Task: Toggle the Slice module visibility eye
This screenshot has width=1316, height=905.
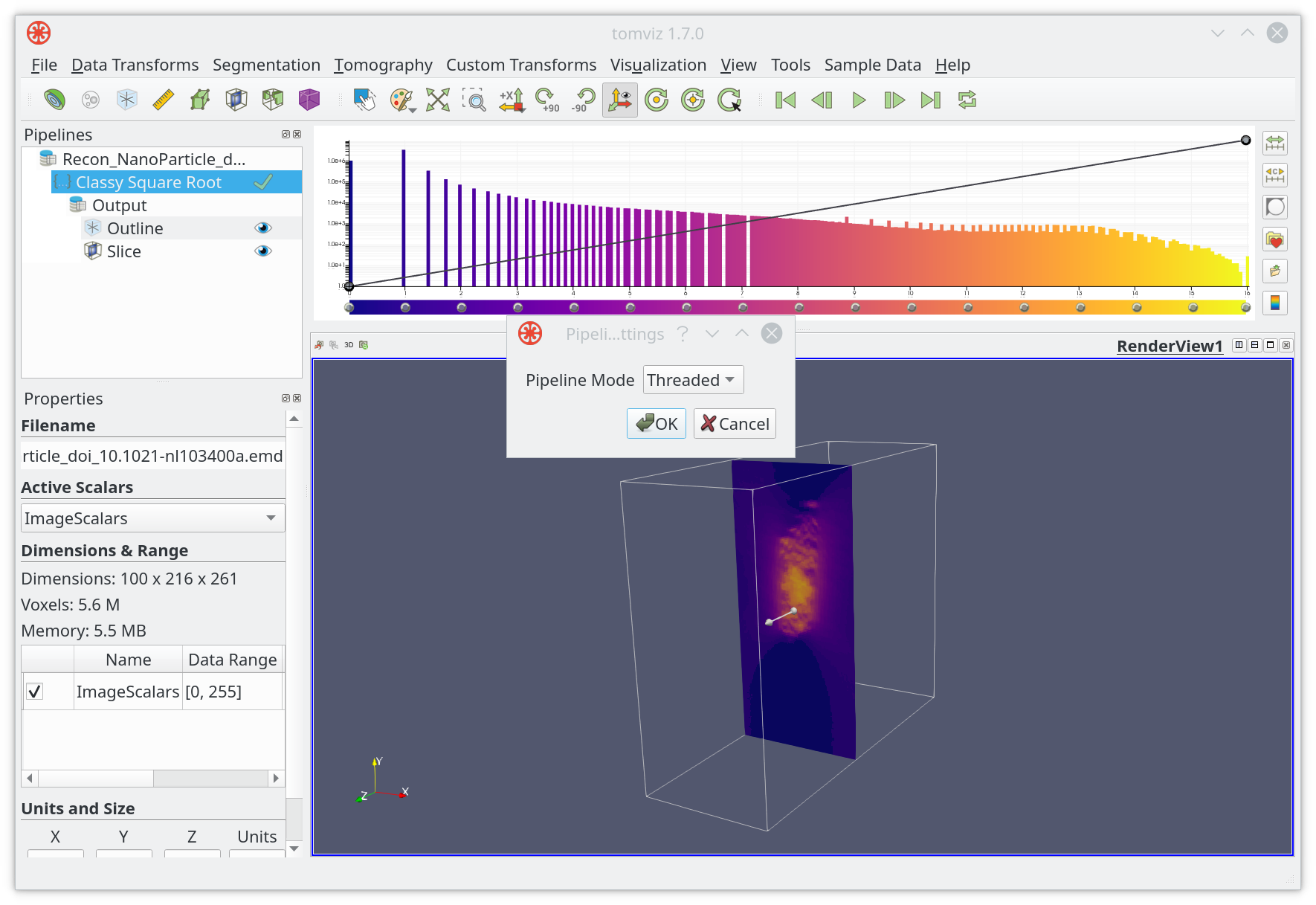Action: (263, 251)
